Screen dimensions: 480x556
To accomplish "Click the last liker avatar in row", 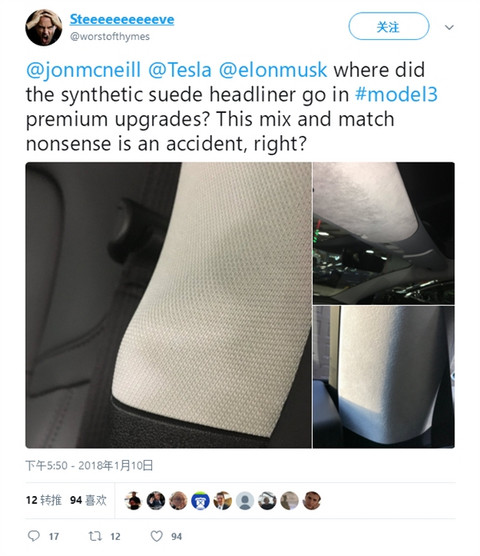I will [312, 501].
